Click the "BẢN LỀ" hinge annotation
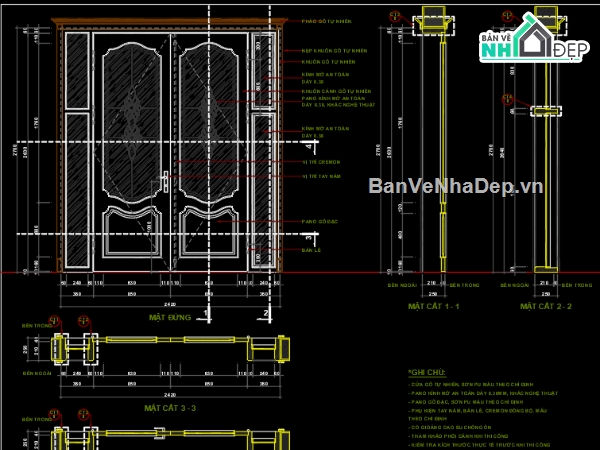600x450 pixels. [309, 250]
